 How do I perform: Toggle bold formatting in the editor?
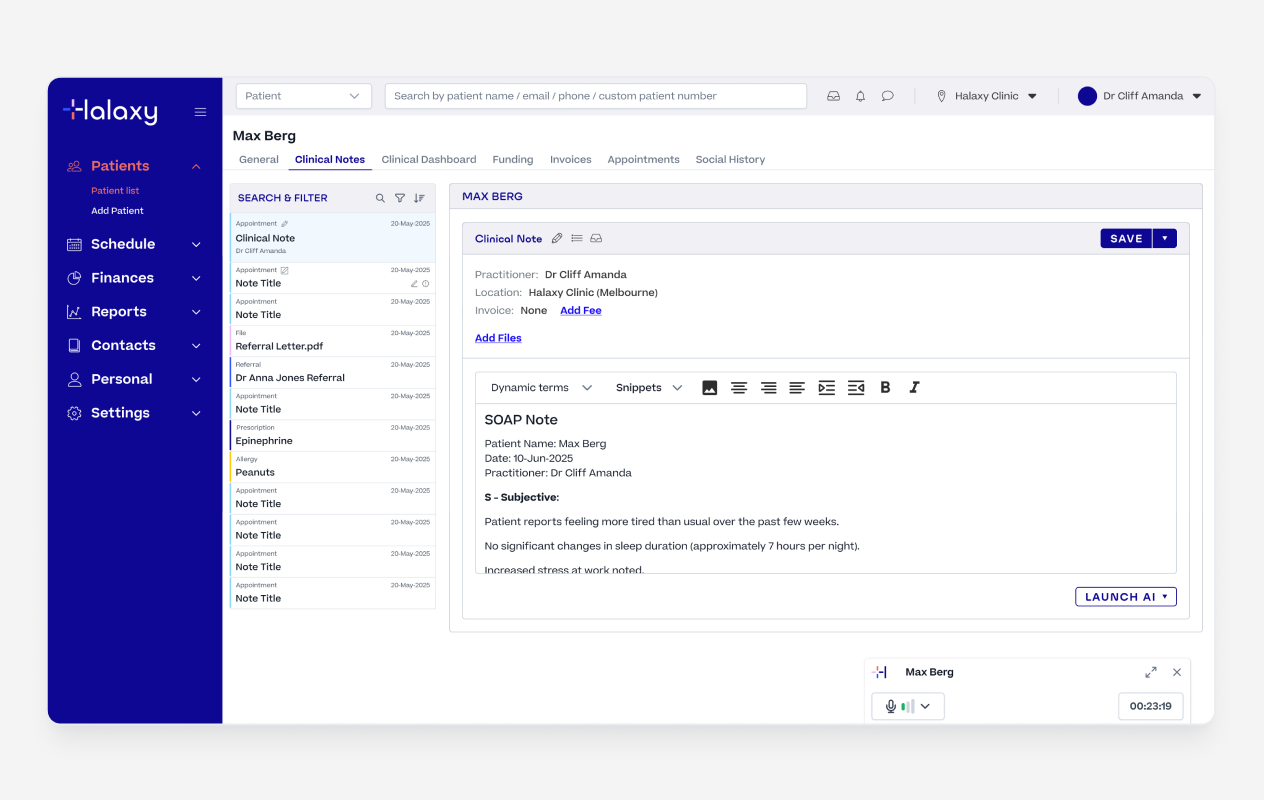[885, 388]
